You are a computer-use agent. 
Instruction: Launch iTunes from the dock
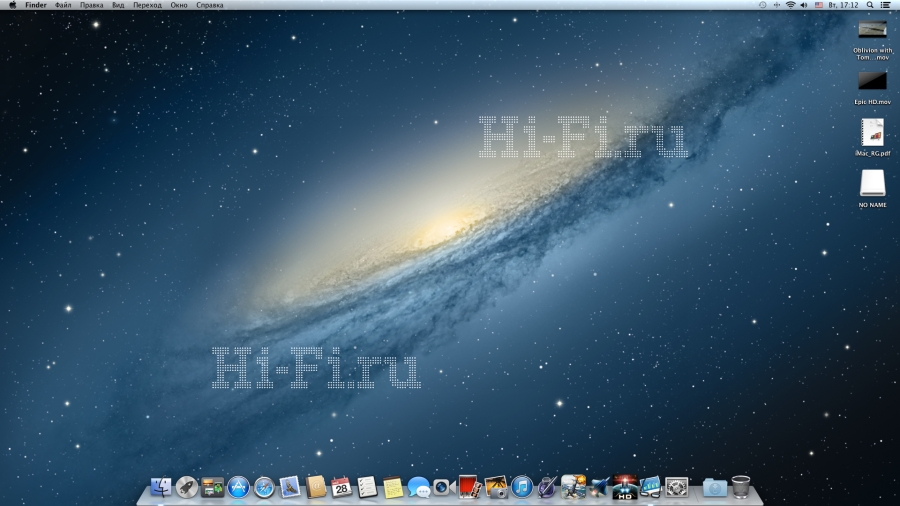(x=521, y=487)
